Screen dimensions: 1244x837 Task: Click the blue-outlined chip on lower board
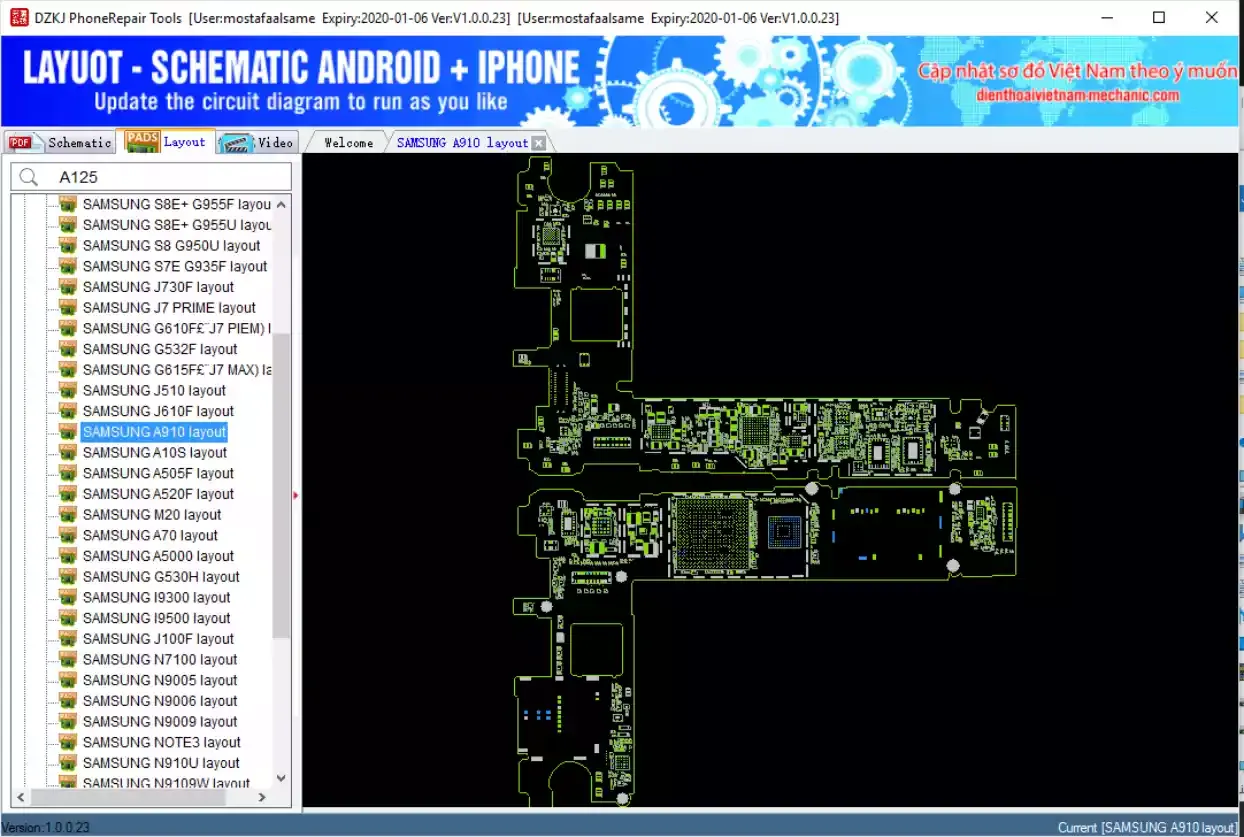pos(785,533)
